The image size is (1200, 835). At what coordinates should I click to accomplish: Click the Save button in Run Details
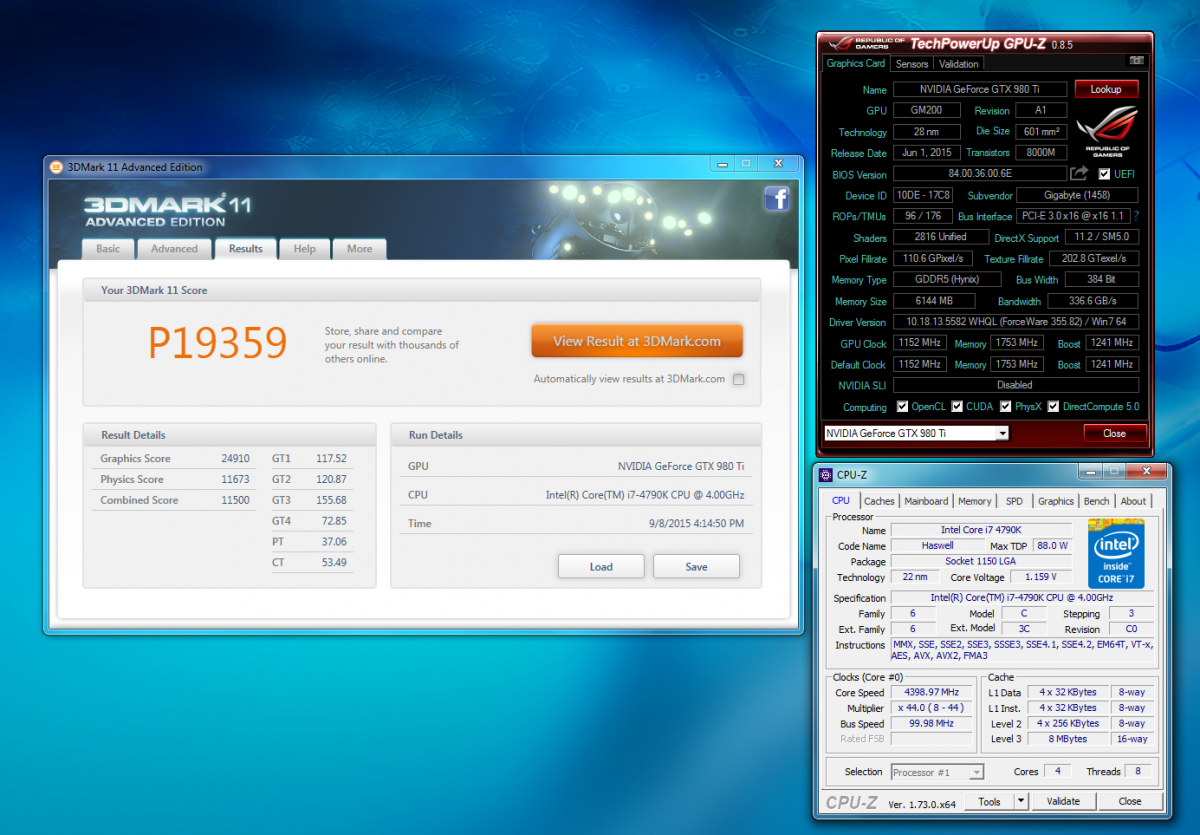(x=697, y=566)
